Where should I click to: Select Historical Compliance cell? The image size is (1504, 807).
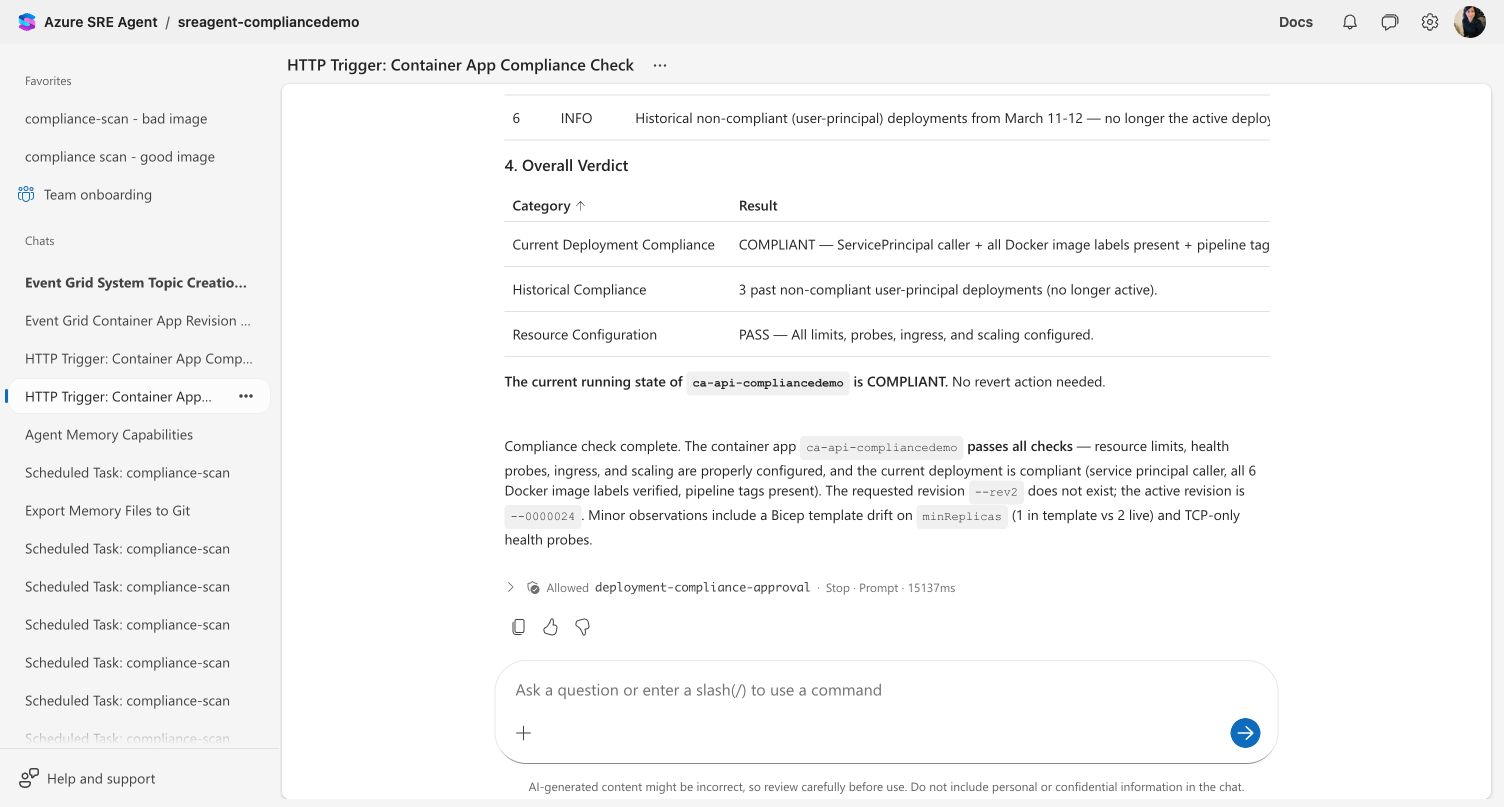coord(579,290)
